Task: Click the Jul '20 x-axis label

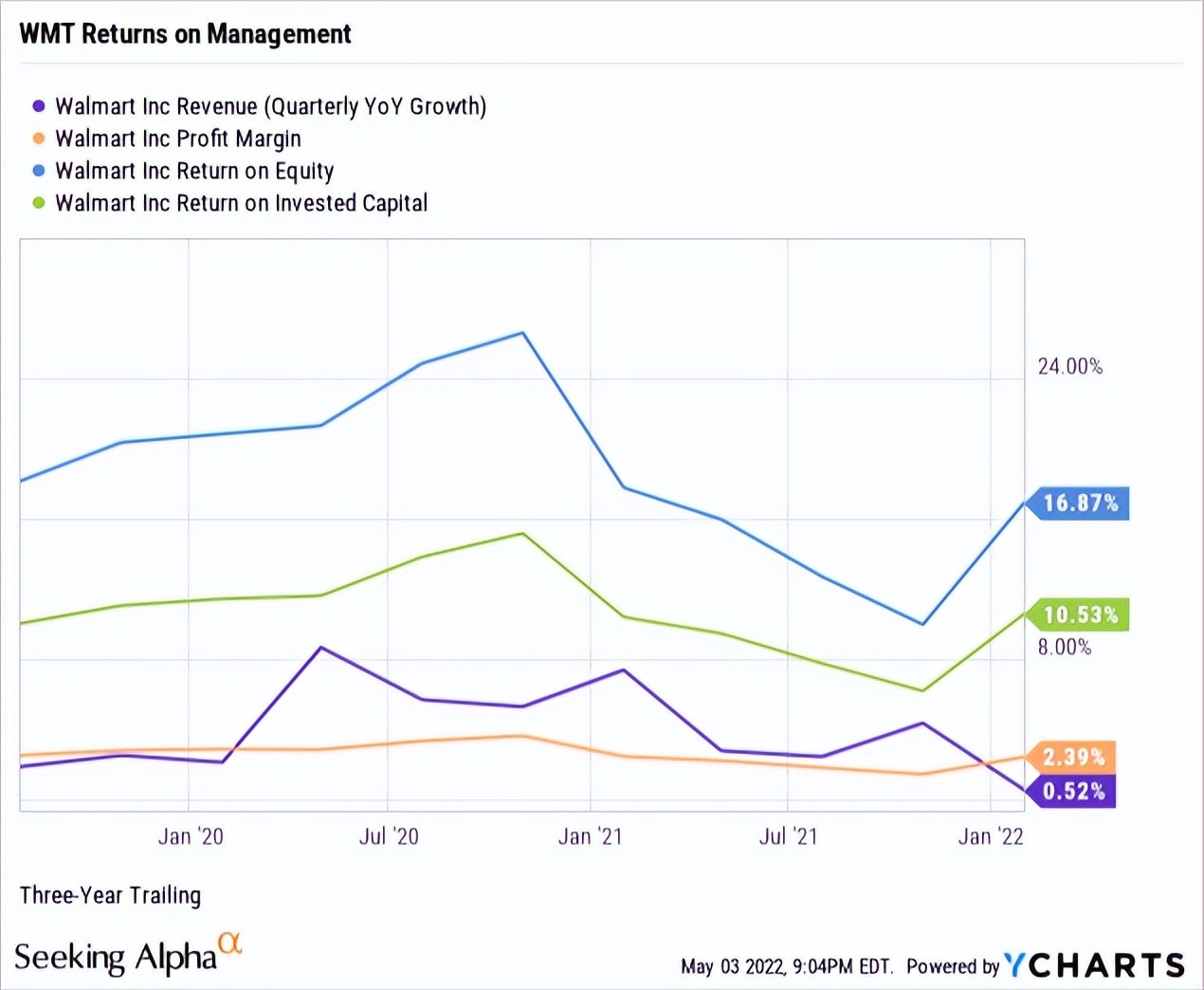Action: [x=389, y=836]
